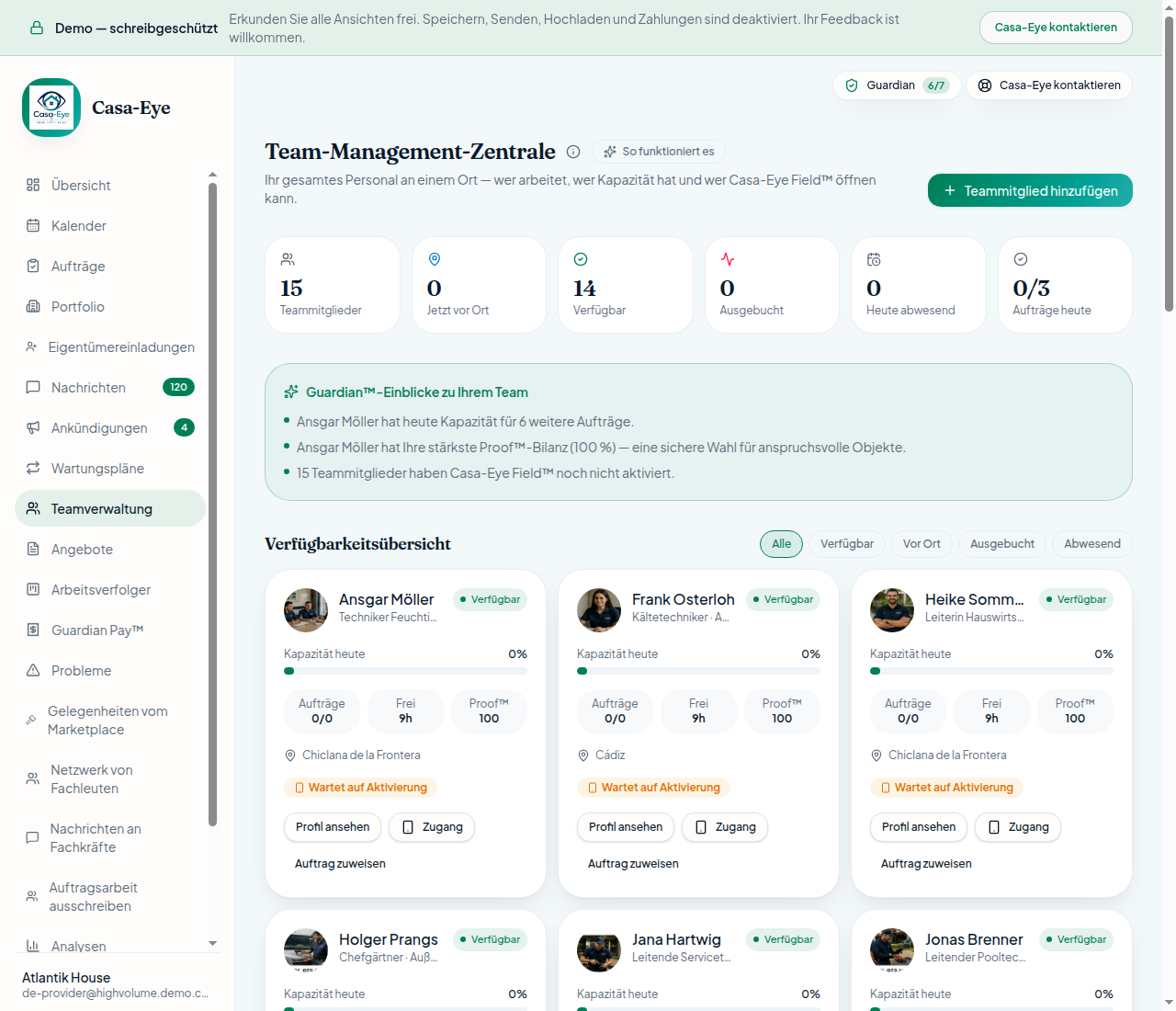Click Teammitglied hinzufügen button
Image resolution: width=1176 pixels, height=1011 pixels.
[x=1030, y=190]
